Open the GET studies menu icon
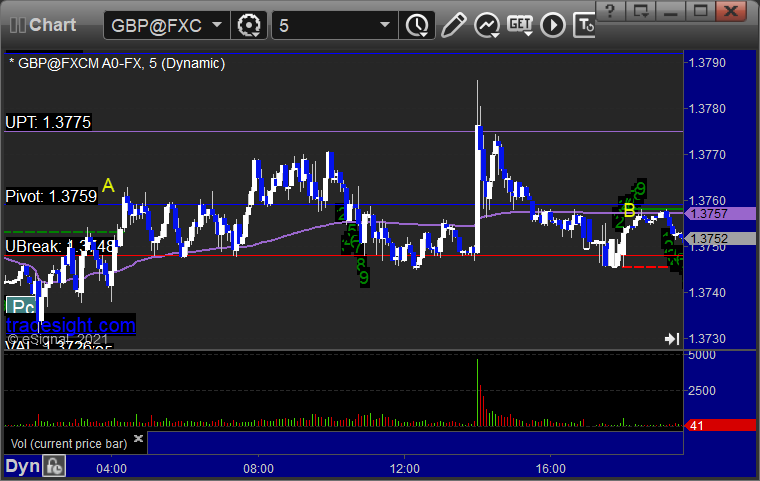 click(520, 25)
